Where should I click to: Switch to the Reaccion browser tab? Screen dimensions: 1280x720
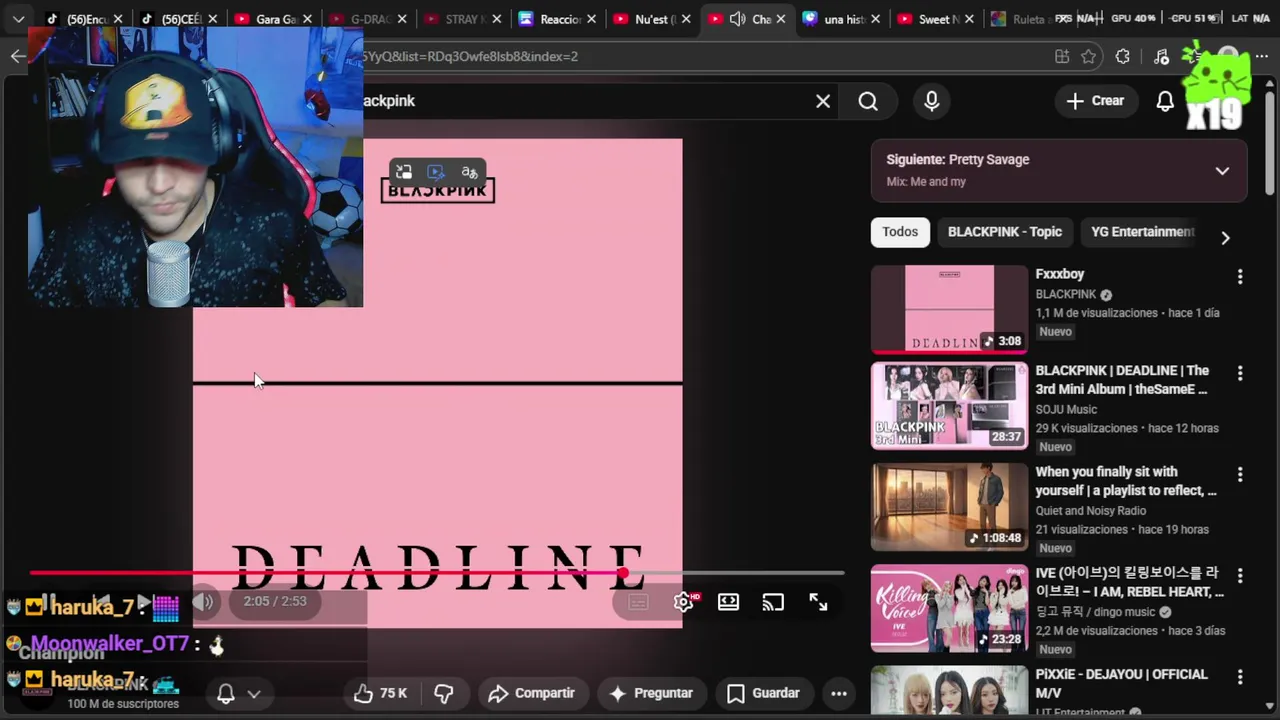point(558,19)
